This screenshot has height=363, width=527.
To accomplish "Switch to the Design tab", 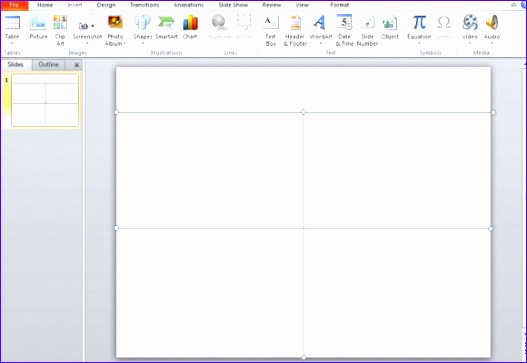I will coord(106,5).
